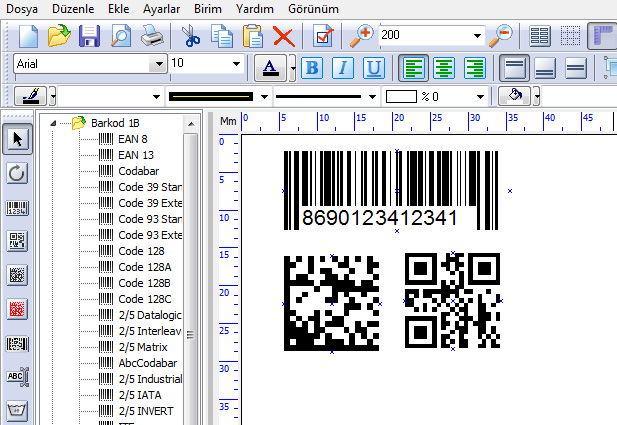Align text left
Screen dimensions: 617x425
tap(413, 68)
